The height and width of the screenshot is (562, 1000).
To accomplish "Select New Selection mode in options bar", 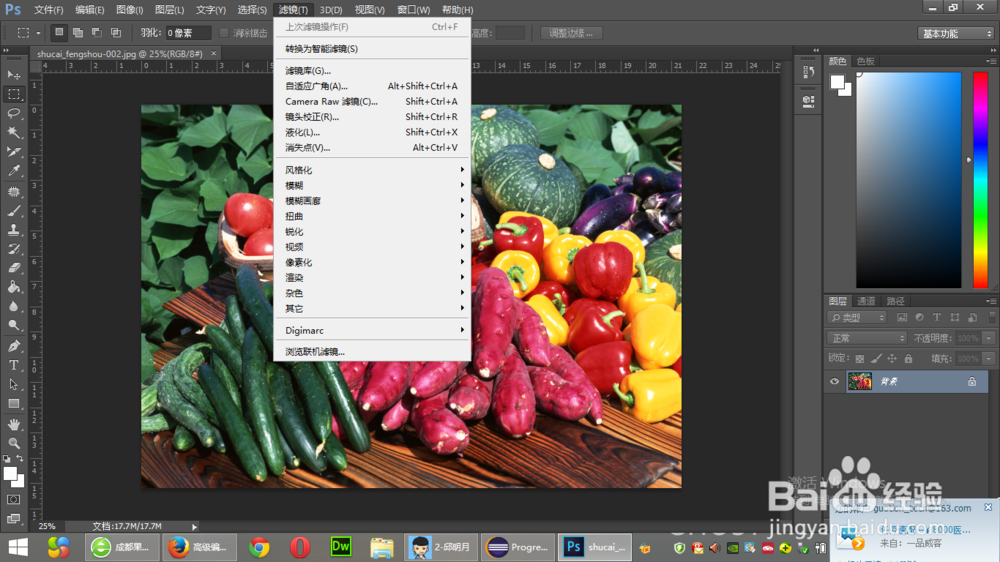I will tap(59, 33).
